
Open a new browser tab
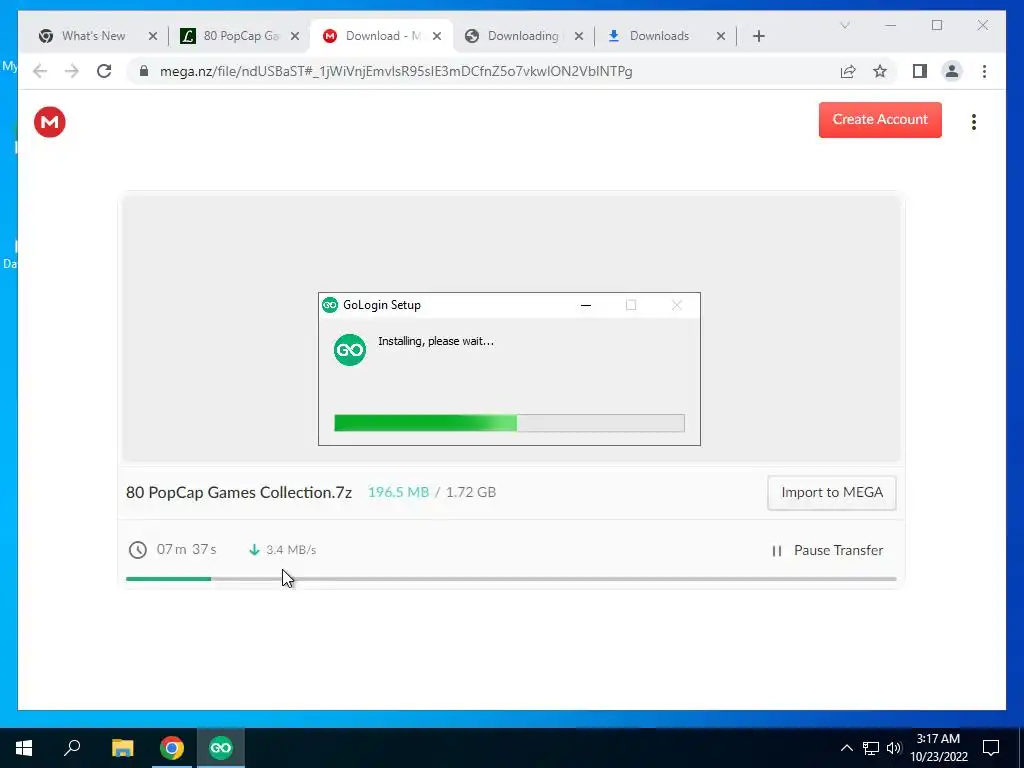tap(758, 36)
